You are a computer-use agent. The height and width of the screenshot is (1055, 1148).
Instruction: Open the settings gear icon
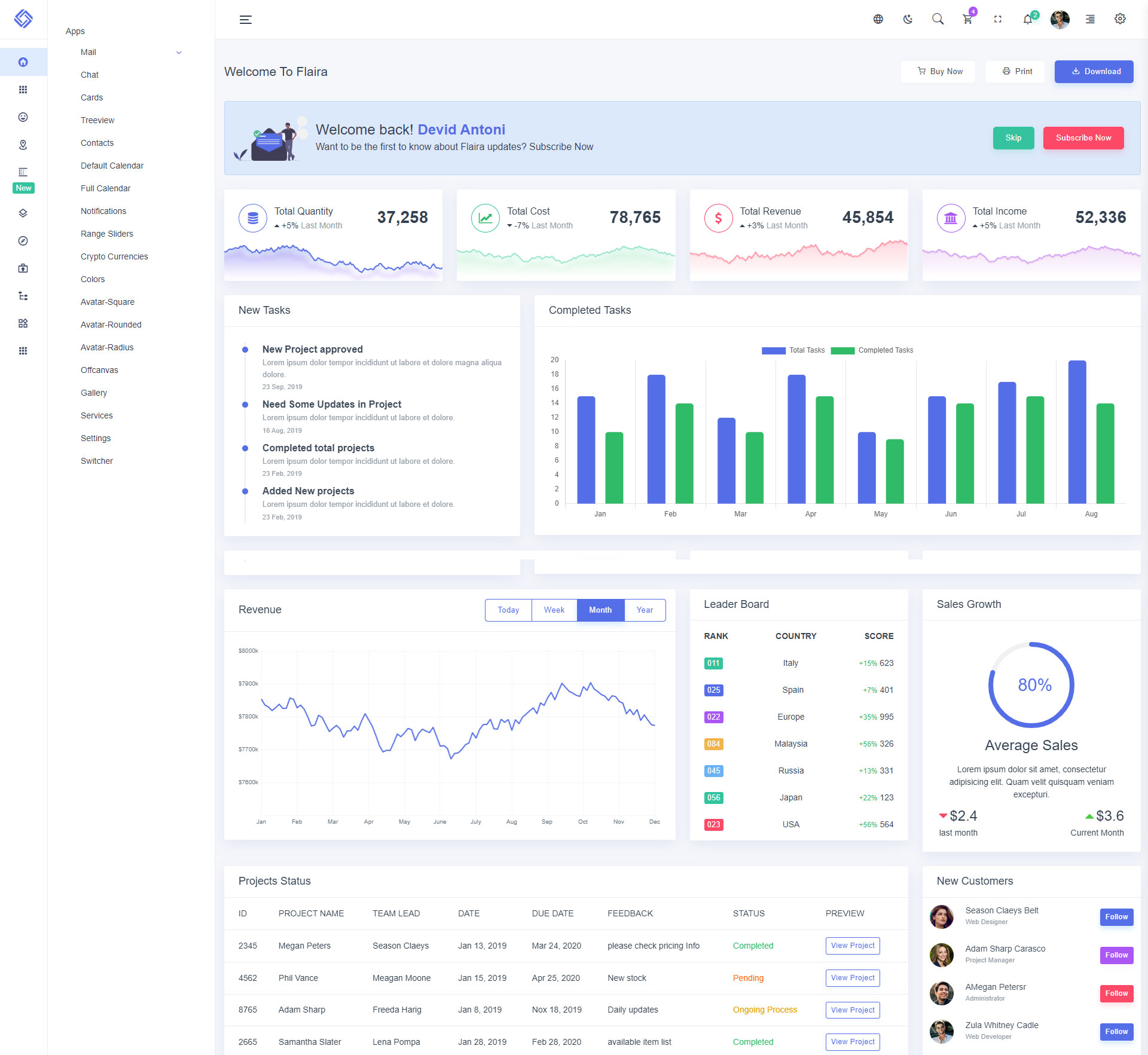pyautogui.click(x=1120, y=19)
